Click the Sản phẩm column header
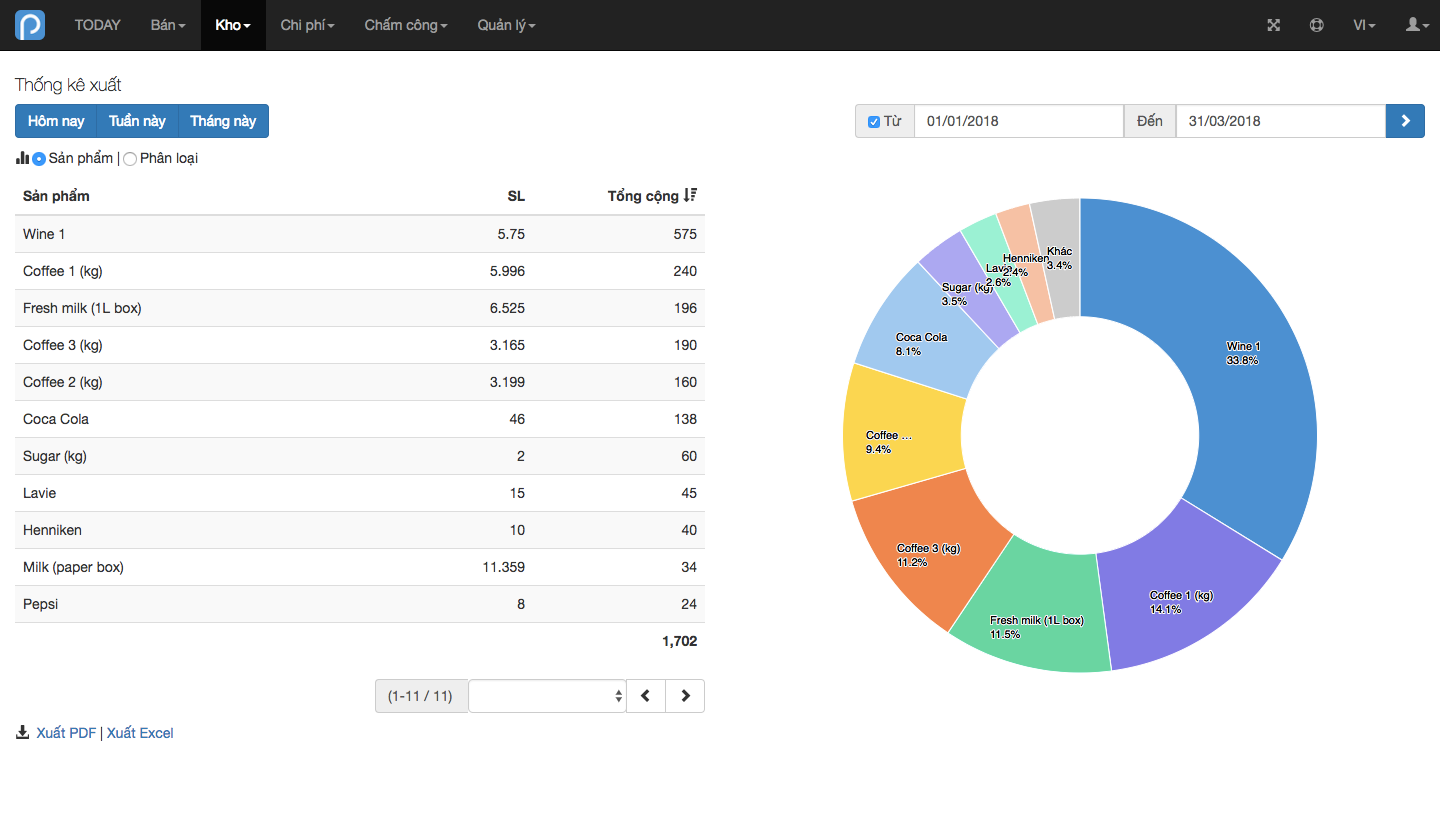Image resolution: width=1440 pixels, height=826 pixels. point(56,196)
